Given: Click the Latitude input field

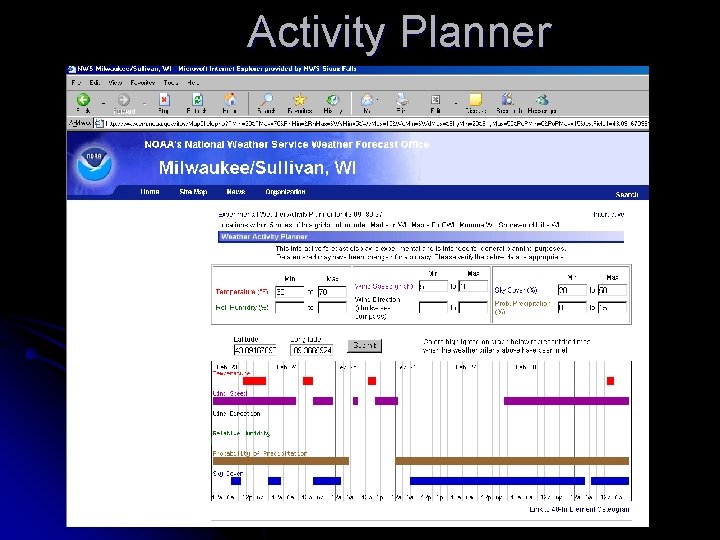Looking at the screenshot, I should [255, 350].
